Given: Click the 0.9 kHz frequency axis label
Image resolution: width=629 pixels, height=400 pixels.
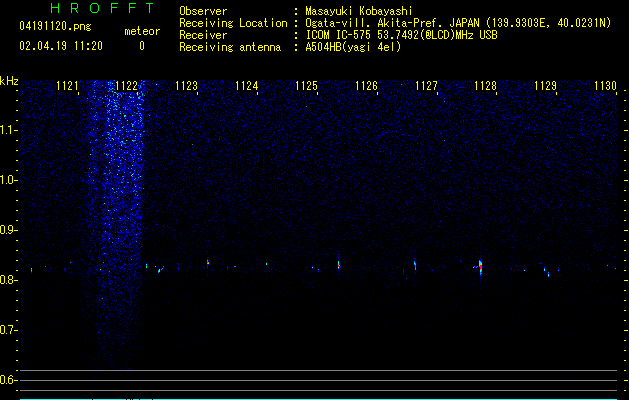Looking at the screenshot, I should point(8,230).
